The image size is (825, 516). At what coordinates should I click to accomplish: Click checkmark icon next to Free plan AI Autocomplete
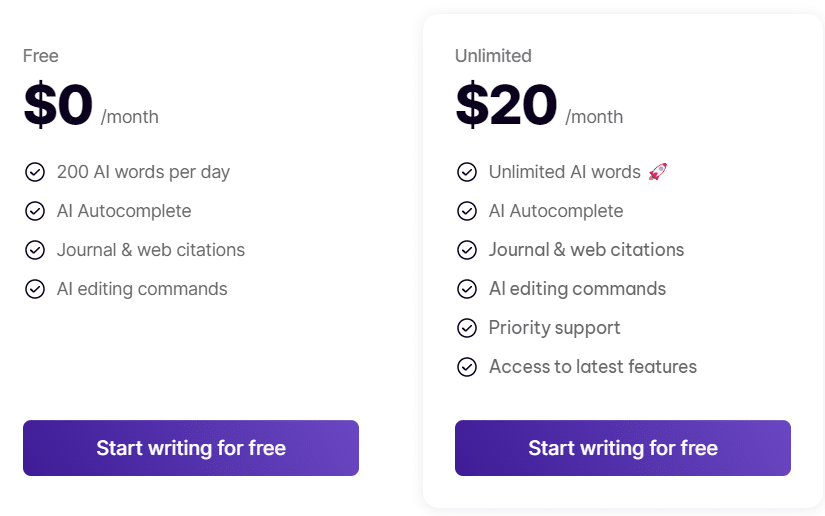pos(35,211)
